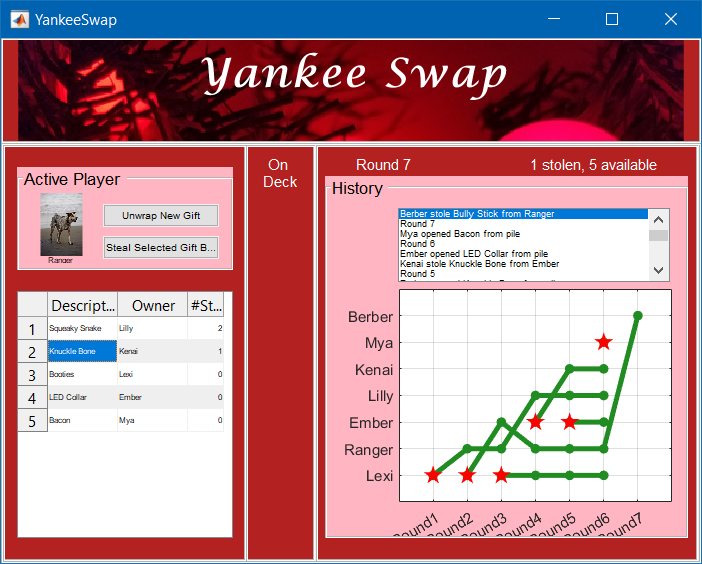Click the red star at Lexi Round1
The height and width of the screenshot is (564, 702).
(x=433, y=475)
